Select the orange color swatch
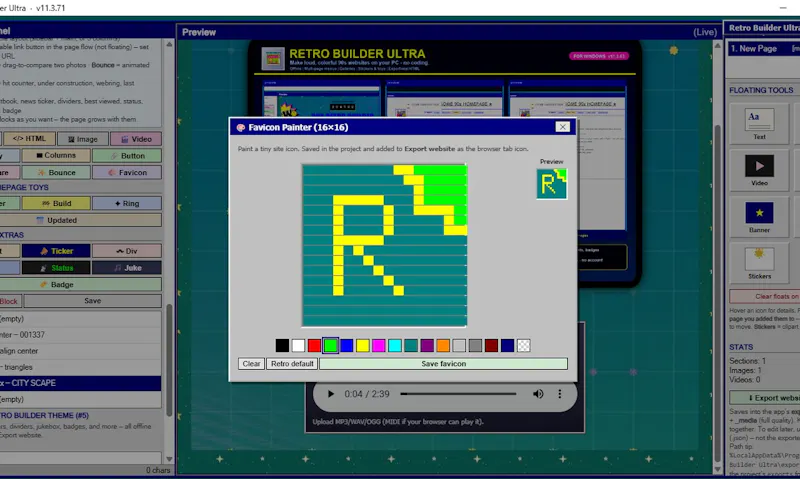The height and width of the screenshot is (479, 800). pyautogui.click(x=443, y=345)
